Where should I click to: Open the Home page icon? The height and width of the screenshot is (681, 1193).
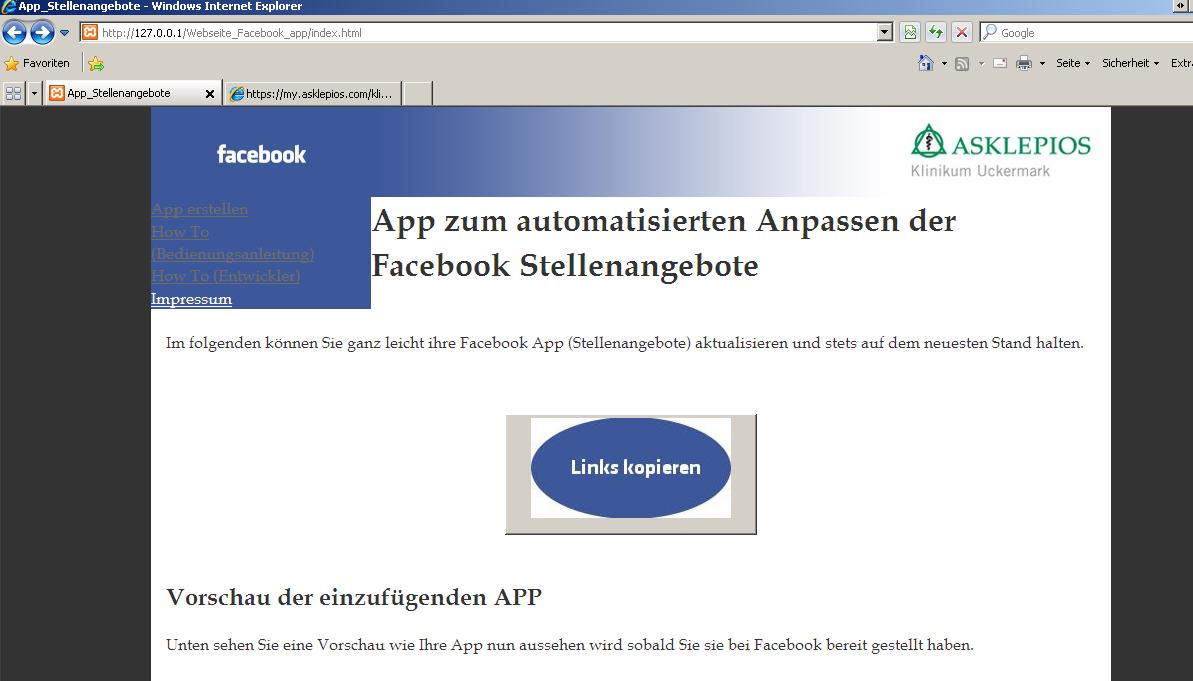[x=925, y=63]
